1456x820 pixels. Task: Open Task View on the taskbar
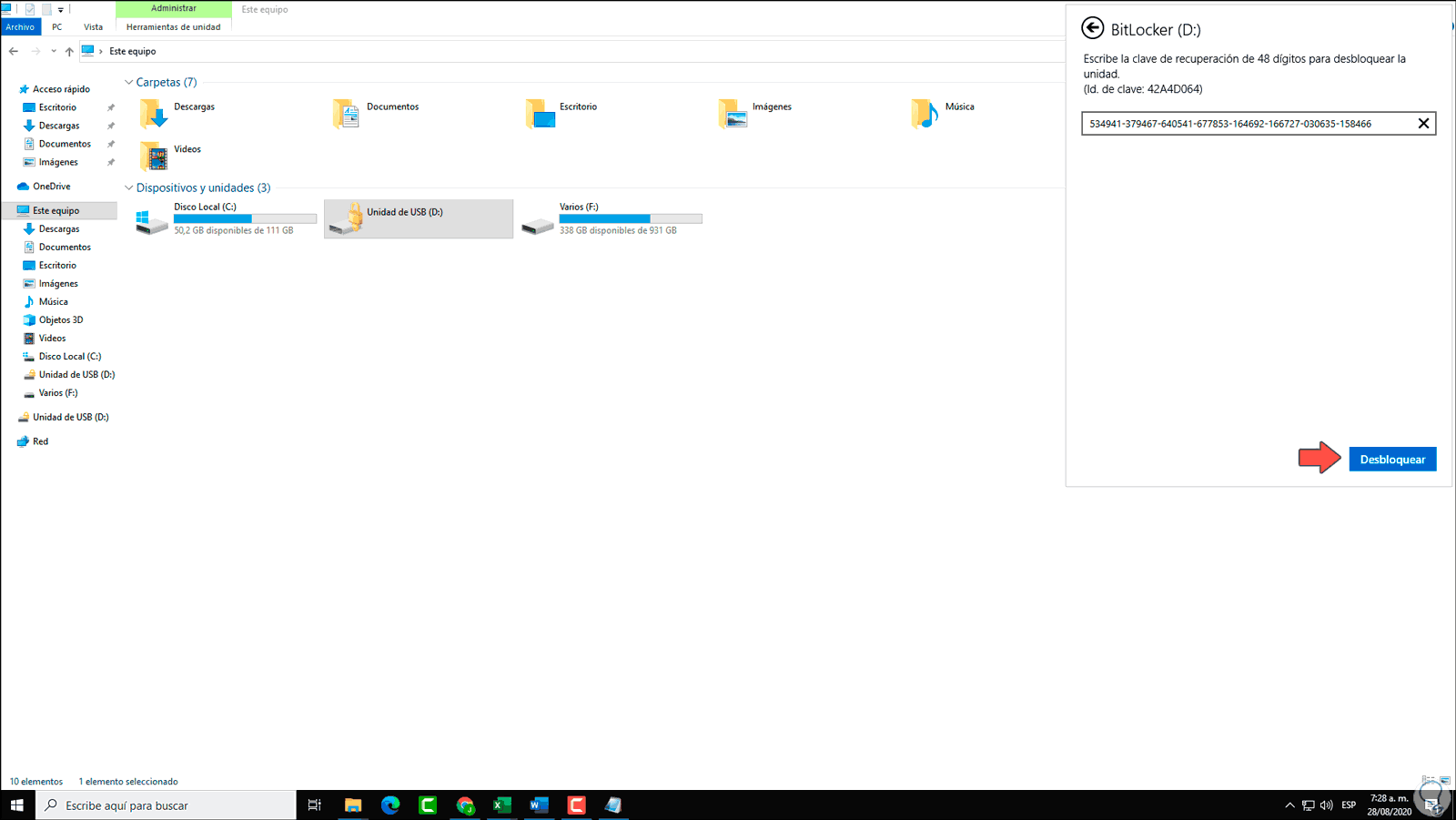pyautogui.click(x=314, y=805)
